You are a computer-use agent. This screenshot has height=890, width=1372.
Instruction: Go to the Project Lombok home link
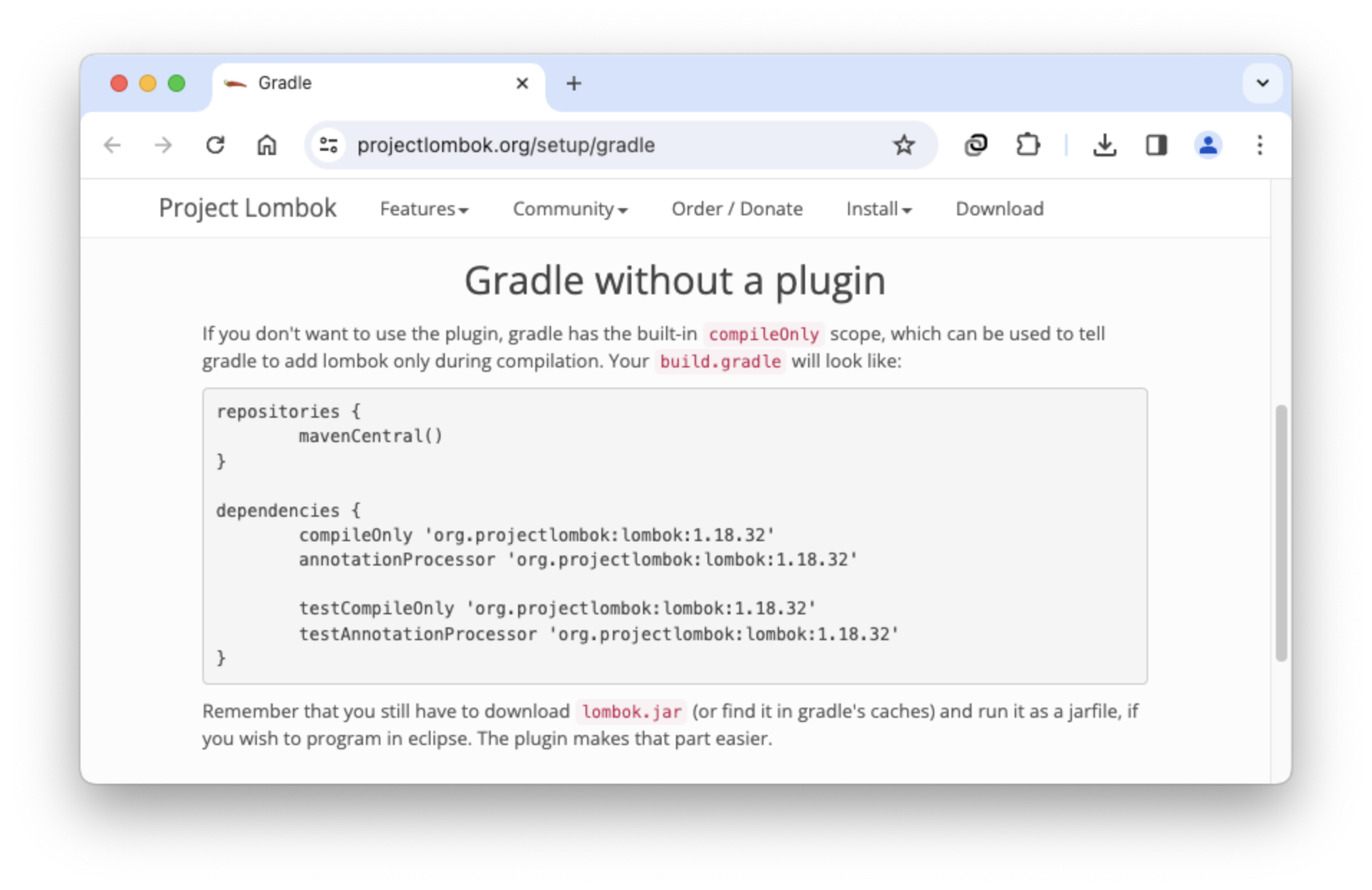pyautogui.click(x=248, y=208)
